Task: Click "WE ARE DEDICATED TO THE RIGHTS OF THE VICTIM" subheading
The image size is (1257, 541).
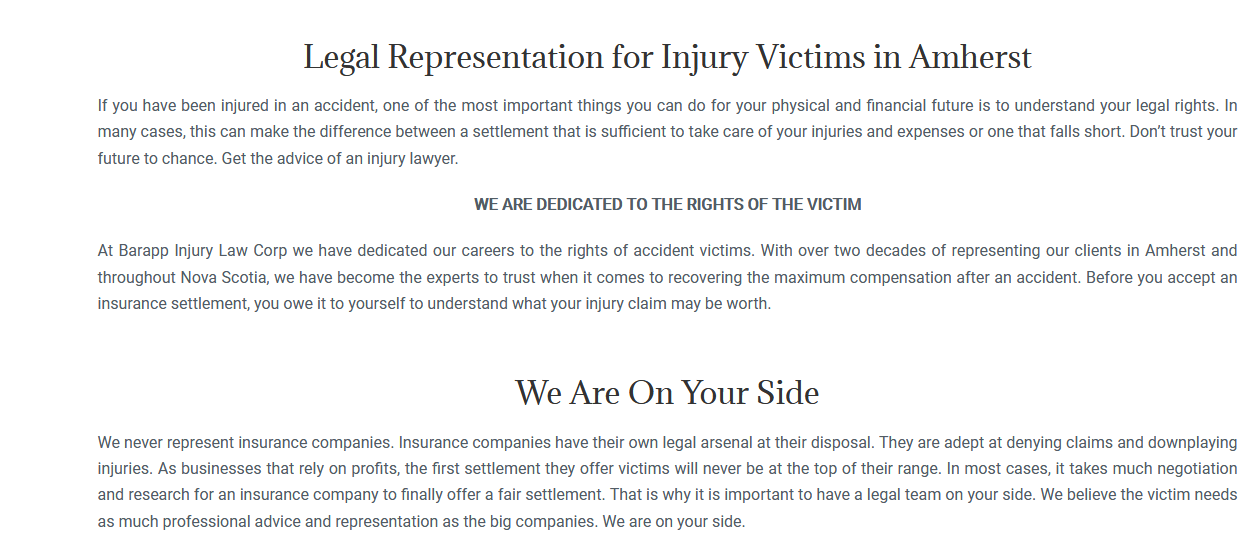Action: click(667, 204)
